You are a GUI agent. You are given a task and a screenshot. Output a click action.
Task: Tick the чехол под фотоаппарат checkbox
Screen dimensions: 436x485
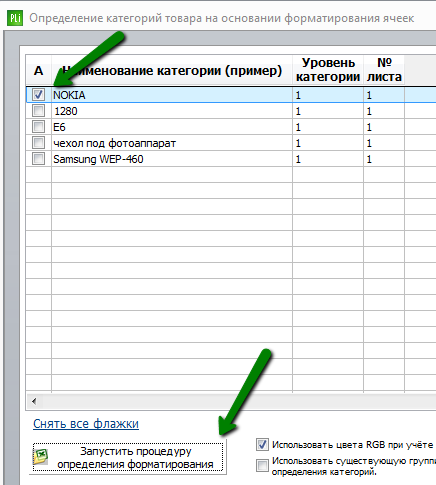(x=38, y=142)
